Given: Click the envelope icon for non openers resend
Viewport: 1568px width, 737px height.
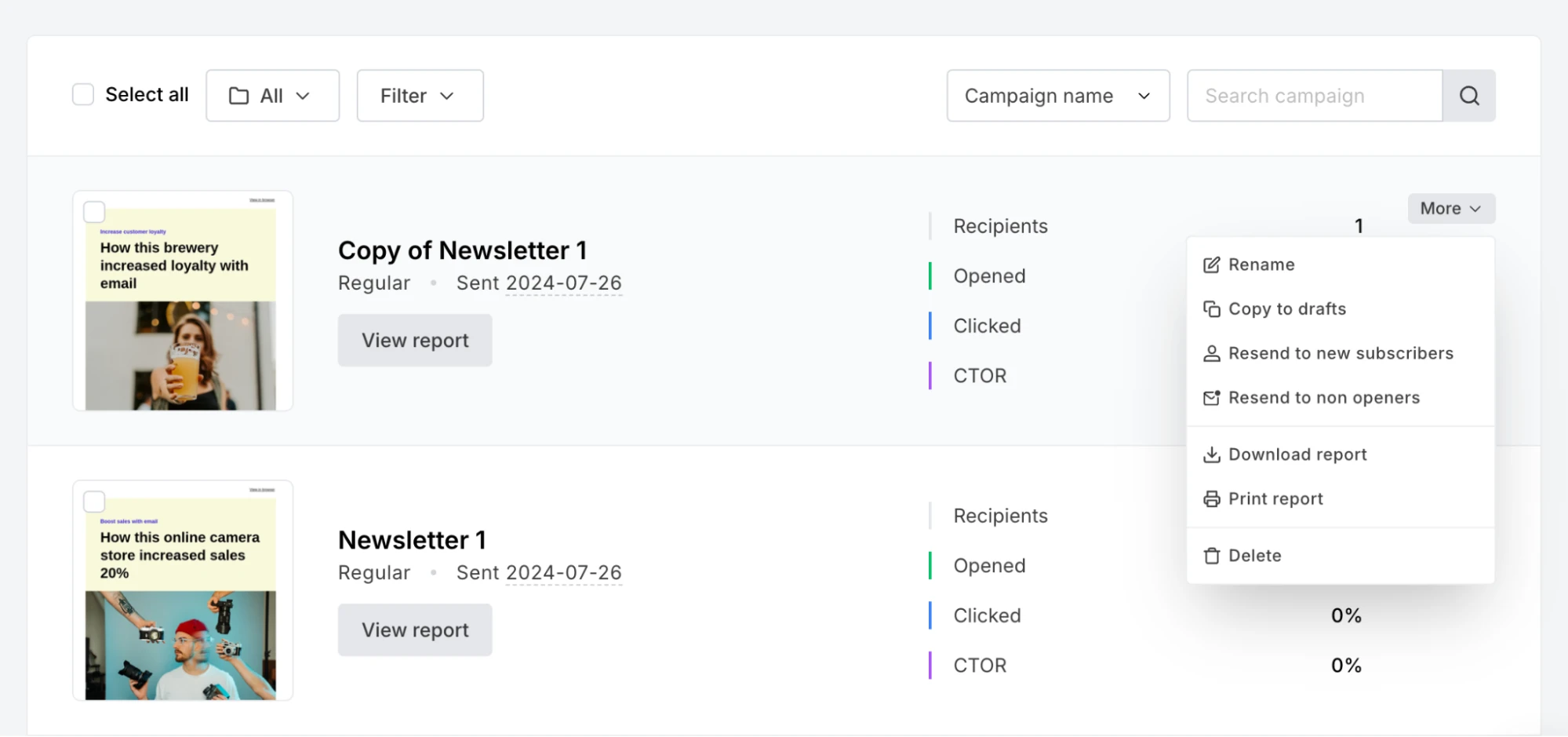Looking at the screenshot, I should click(1212, 398).
